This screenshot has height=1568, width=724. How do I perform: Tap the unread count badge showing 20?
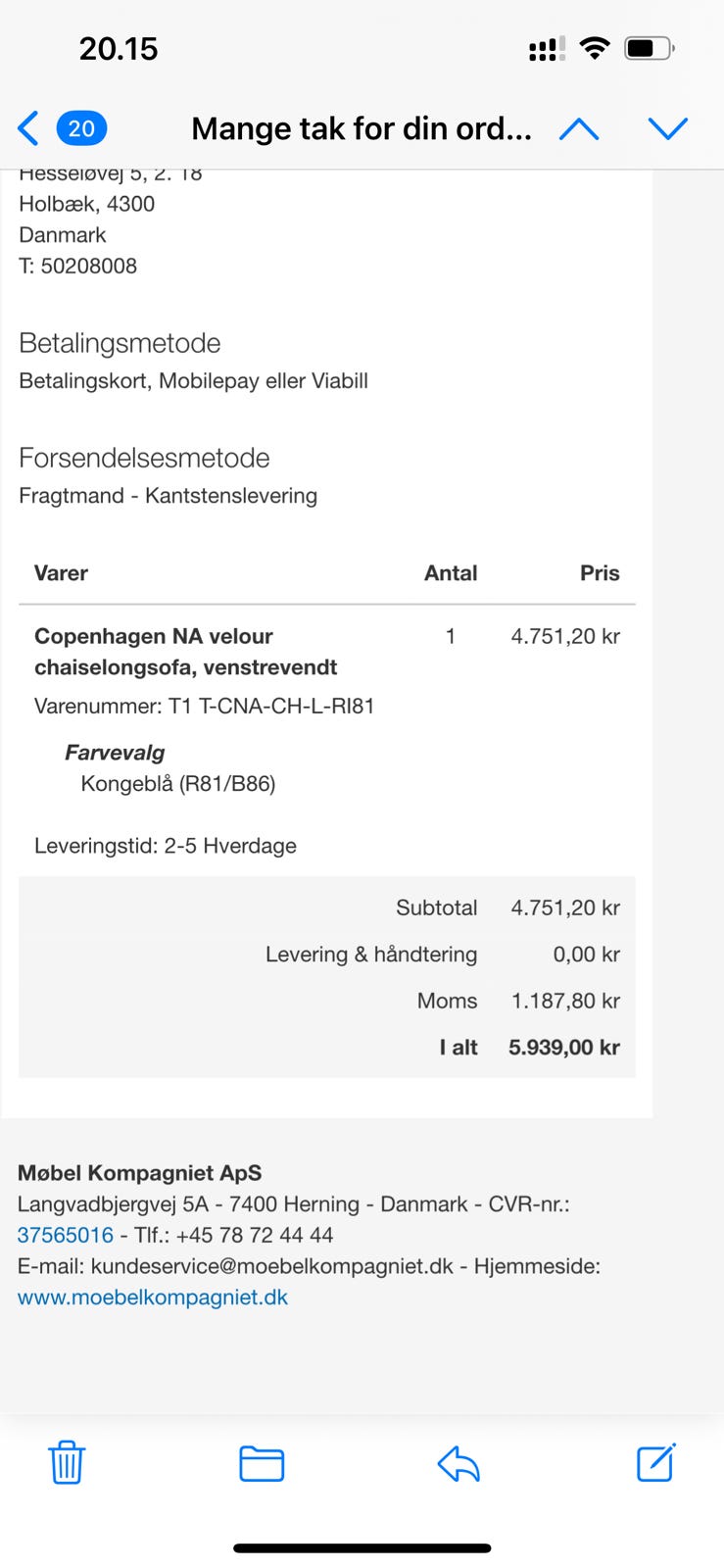81,128
